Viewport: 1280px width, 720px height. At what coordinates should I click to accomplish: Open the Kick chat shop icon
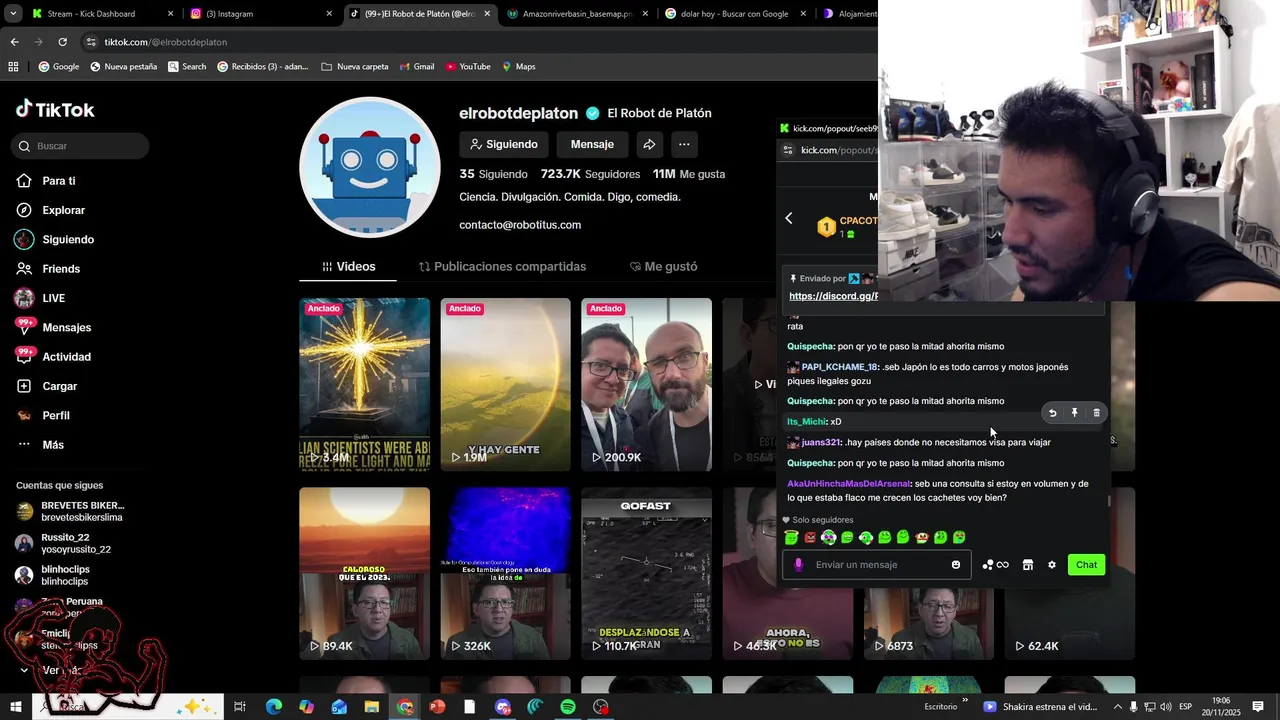[1027, 565]
